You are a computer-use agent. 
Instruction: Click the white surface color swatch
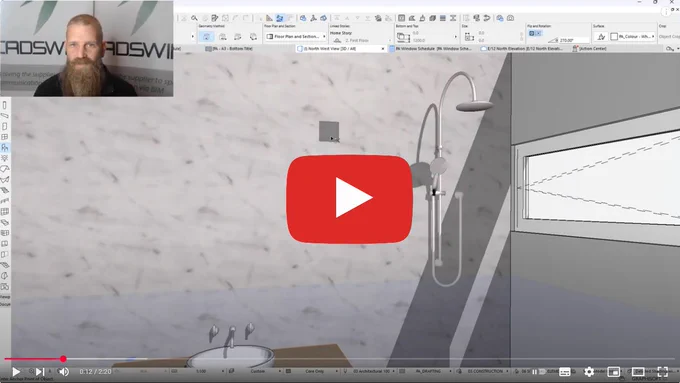(614, 37)
